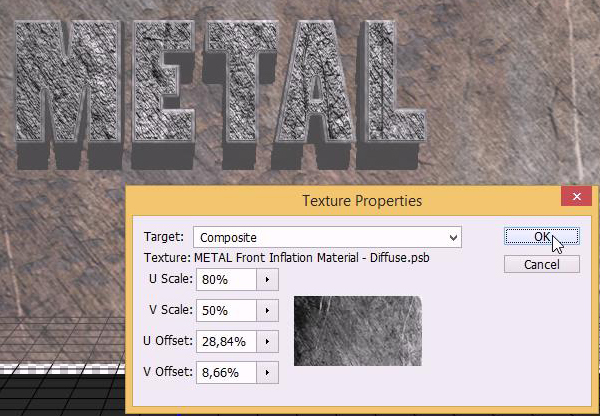Screen dimensions: 600x416
Task: Select the 3D letter T on canvas
Action: (x=222, y=85)
